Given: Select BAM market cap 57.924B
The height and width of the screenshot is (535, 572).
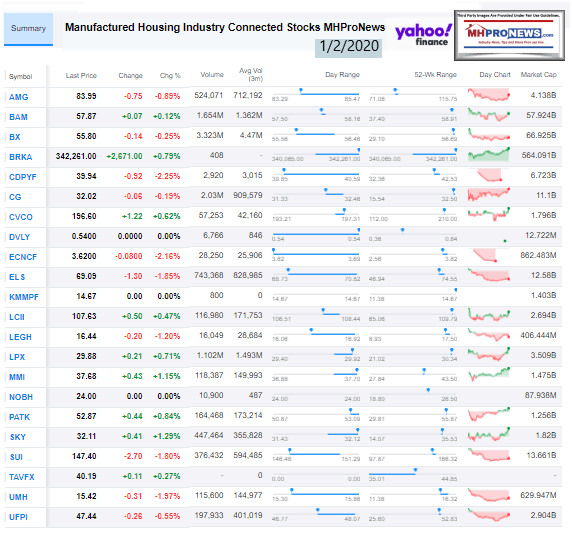Looking at the screenshot, I should (x=541, y=116).
